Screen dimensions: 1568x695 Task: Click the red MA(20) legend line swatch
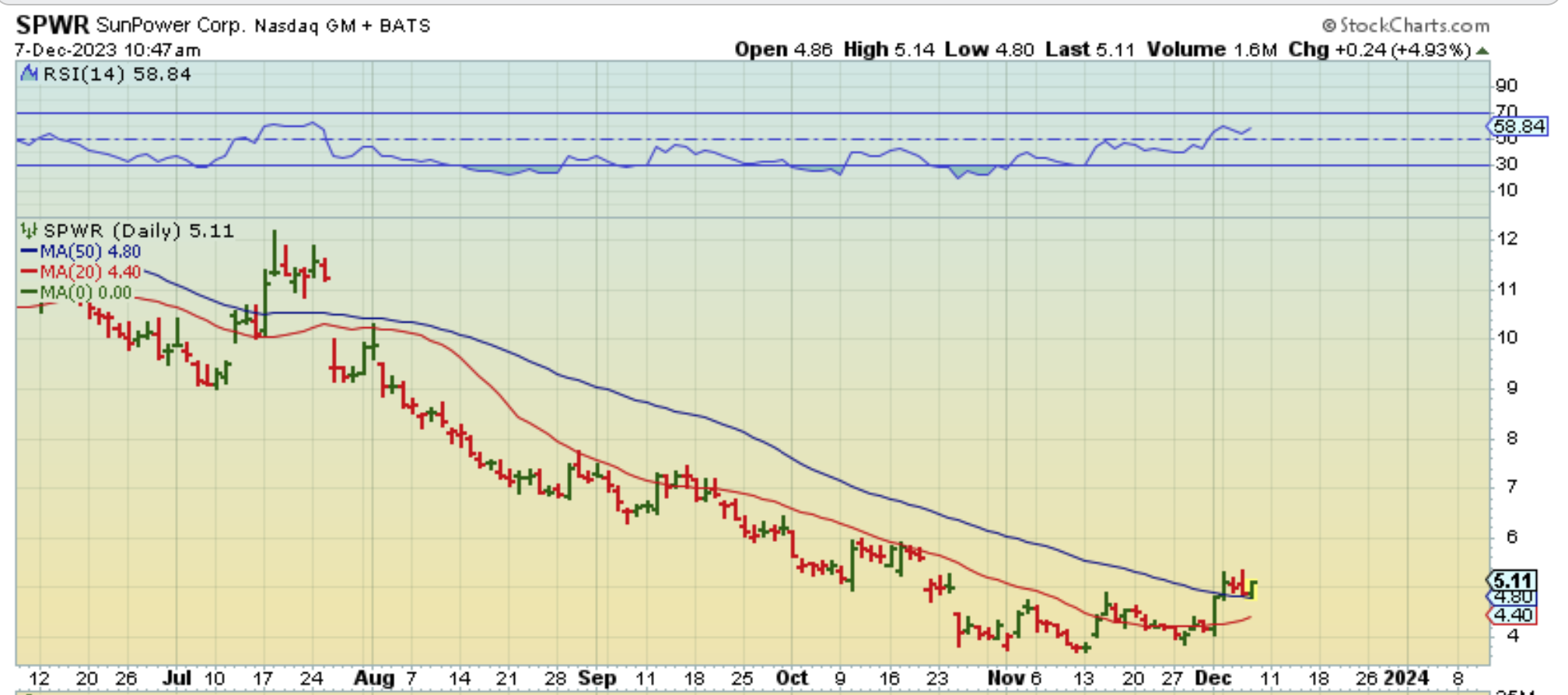29,272
